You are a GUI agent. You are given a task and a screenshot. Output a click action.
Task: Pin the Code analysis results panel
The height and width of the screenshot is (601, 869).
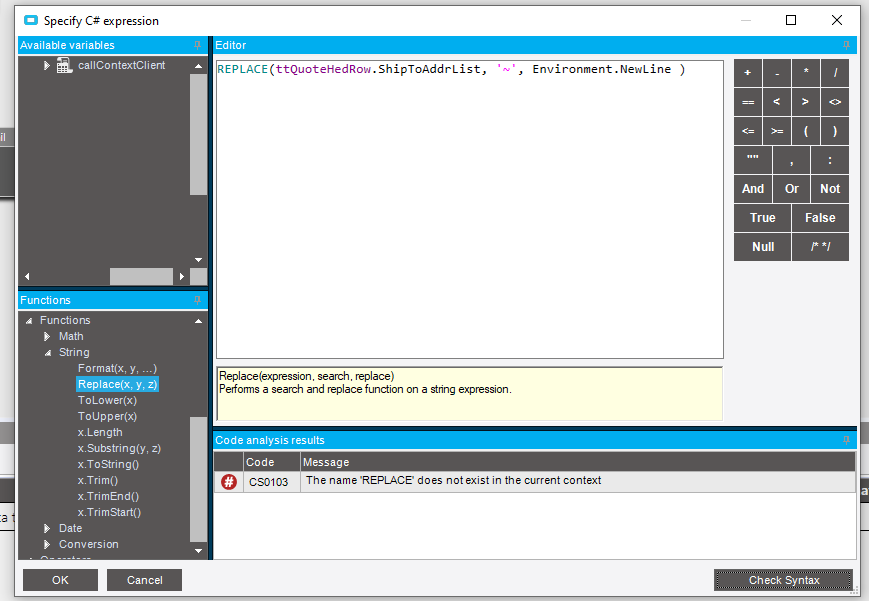[x=846, y=440]
